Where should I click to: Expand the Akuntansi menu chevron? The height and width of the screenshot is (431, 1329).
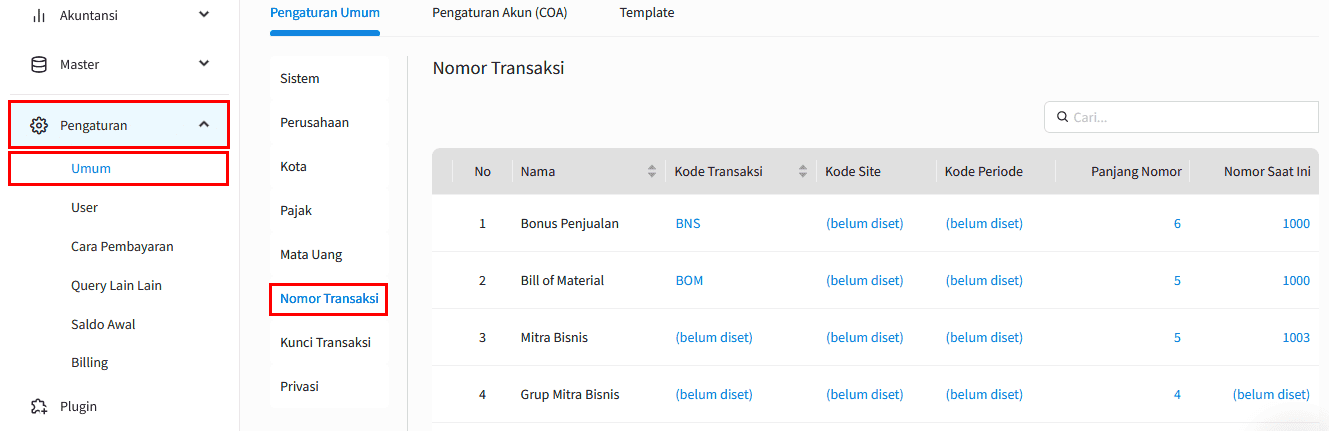point(204,15)
